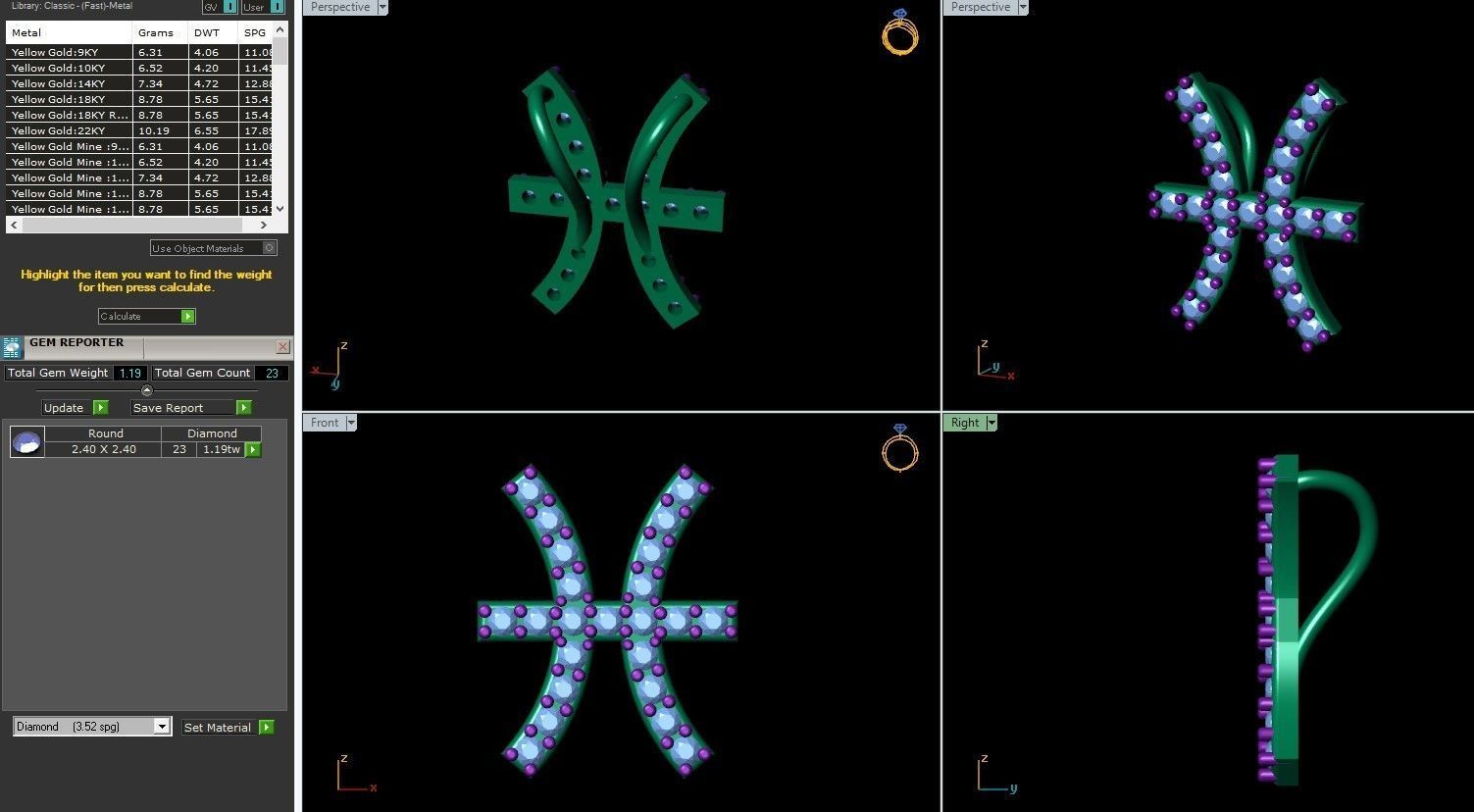Select the Yellow Gold:10KY row

click(139, 68)
